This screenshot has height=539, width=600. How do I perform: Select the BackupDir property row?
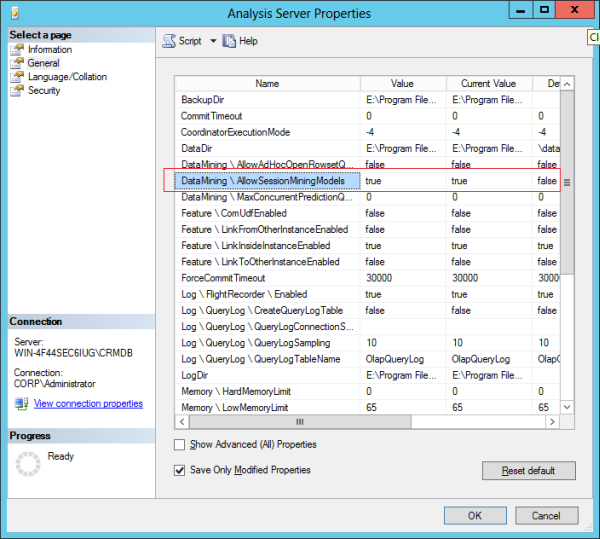[367, 100]
